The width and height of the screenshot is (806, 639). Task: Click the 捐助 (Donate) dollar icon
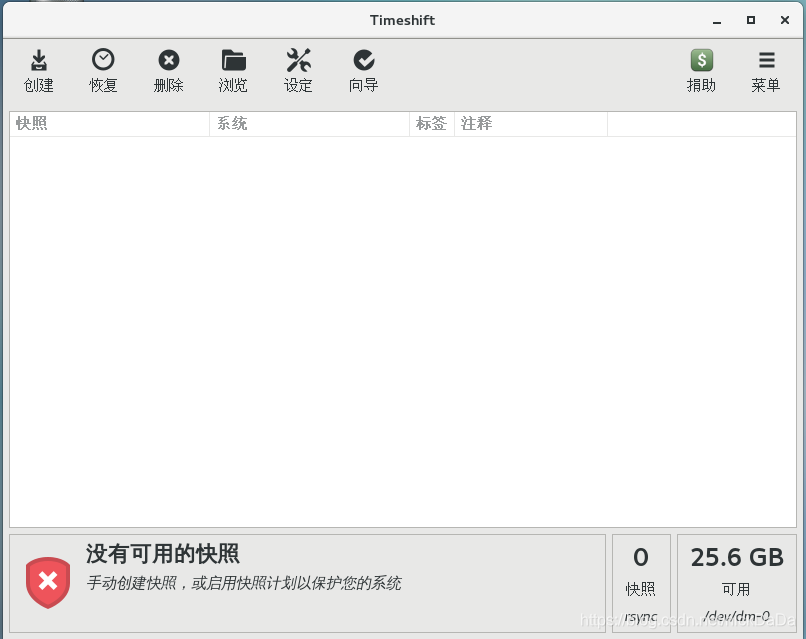click(x=702, y=60)
